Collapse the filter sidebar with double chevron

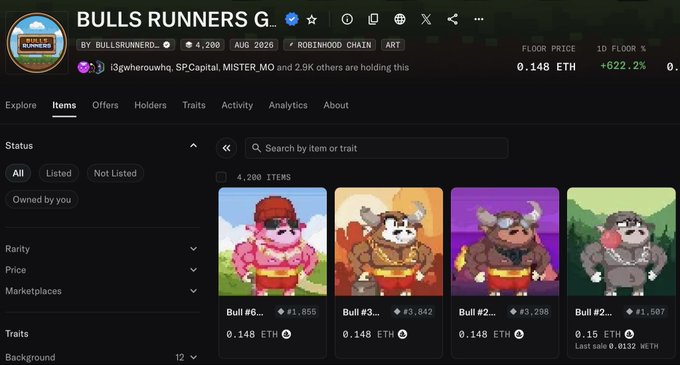tap(226, 148)
